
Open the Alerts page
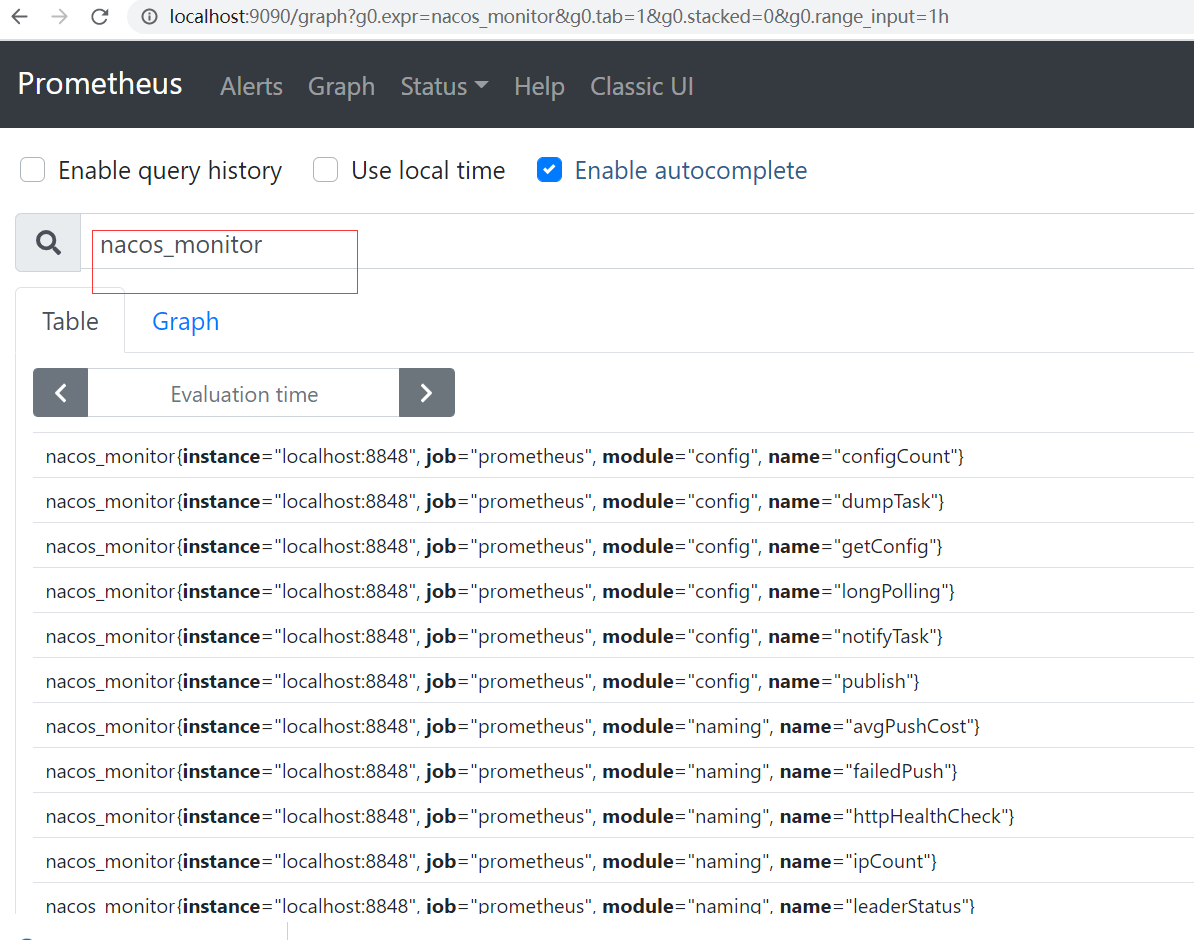251,87
